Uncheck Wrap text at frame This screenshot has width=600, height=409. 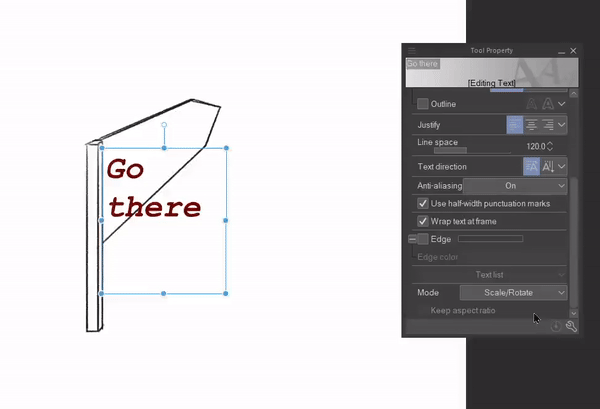[422, 221]
